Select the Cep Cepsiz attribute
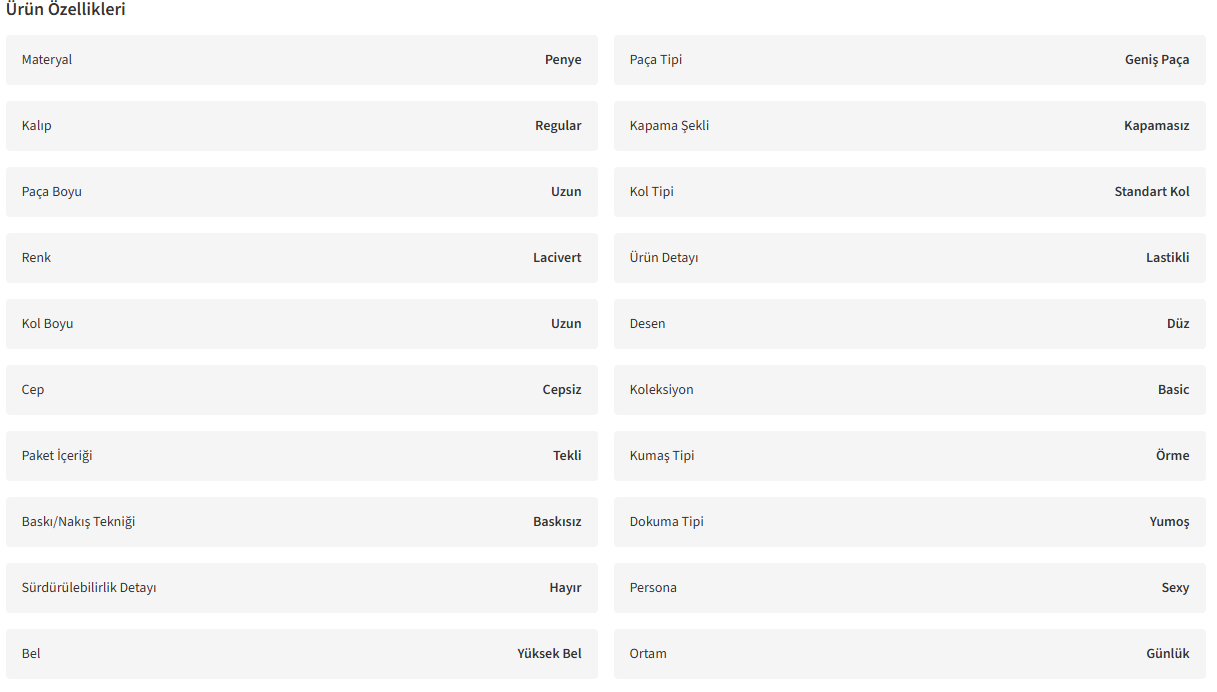 click(302, 390)
